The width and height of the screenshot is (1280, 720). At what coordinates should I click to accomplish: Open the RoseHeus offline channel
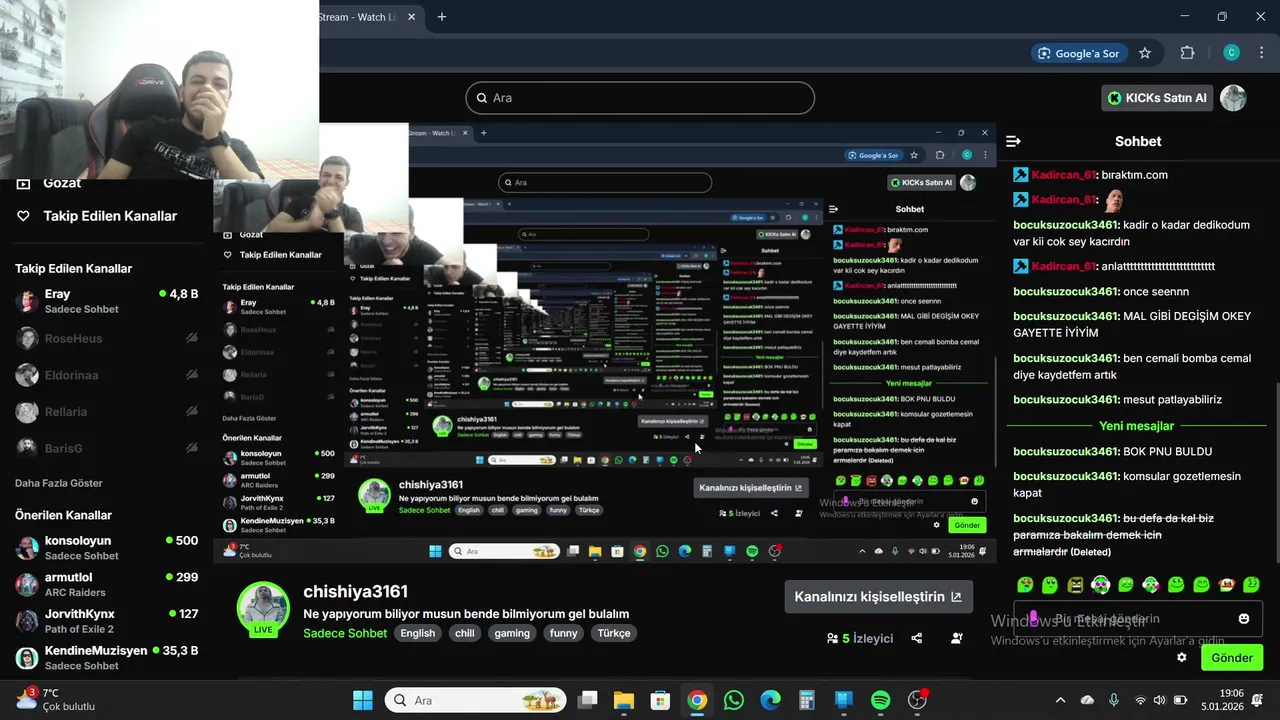(x=106, y=338)
